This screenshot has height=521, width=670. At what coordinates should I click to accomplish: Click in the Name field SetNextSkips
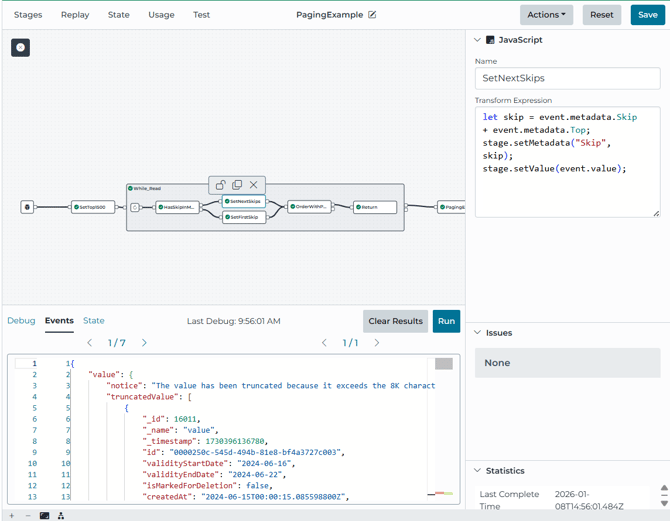[x=567, y=78]
